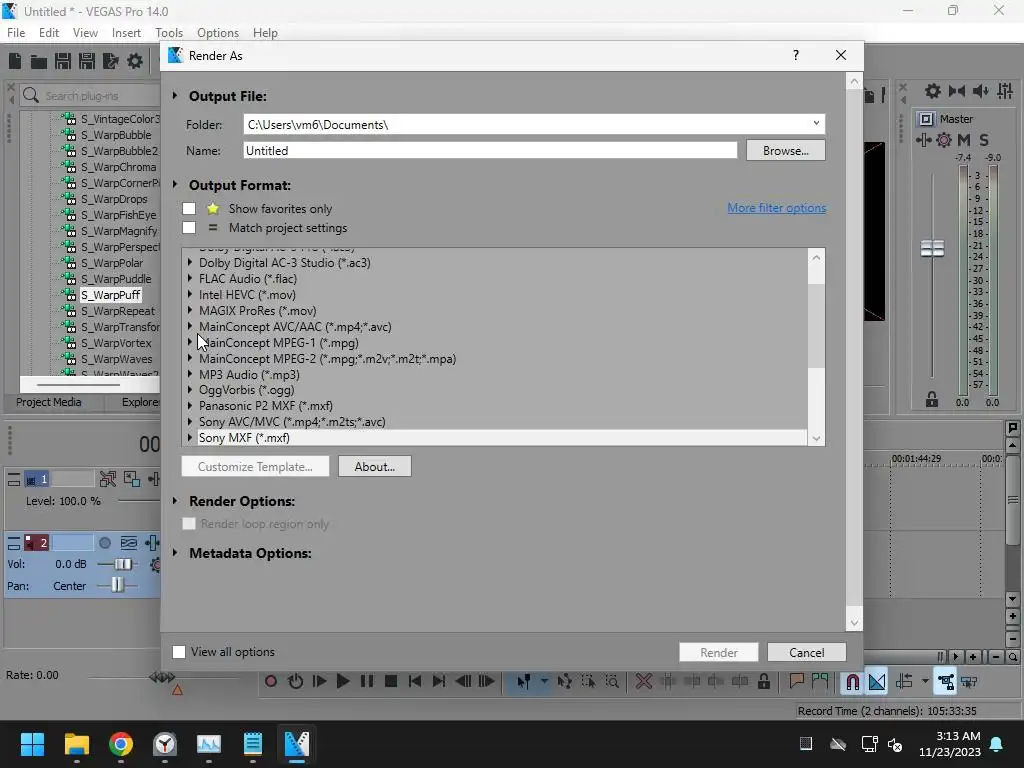Click the Stop button in transport

[391, 682]
